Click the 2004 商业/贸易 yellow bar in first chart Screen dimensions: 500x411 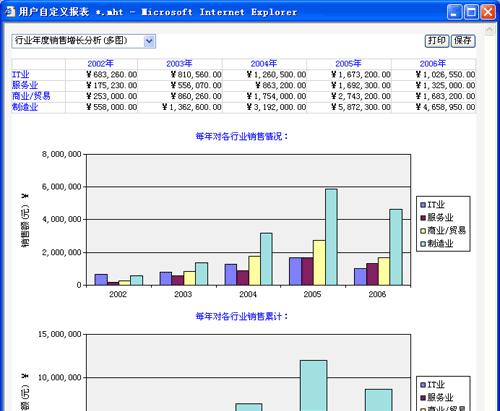(254, 271)
